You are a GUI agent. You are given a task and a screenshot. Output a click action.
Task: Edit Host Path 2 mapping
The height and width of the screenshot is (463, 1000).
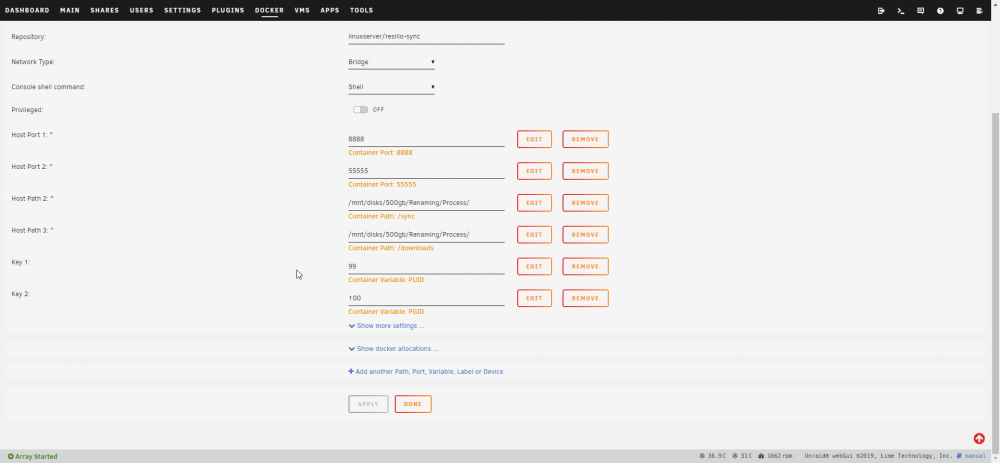click(534, 203)
